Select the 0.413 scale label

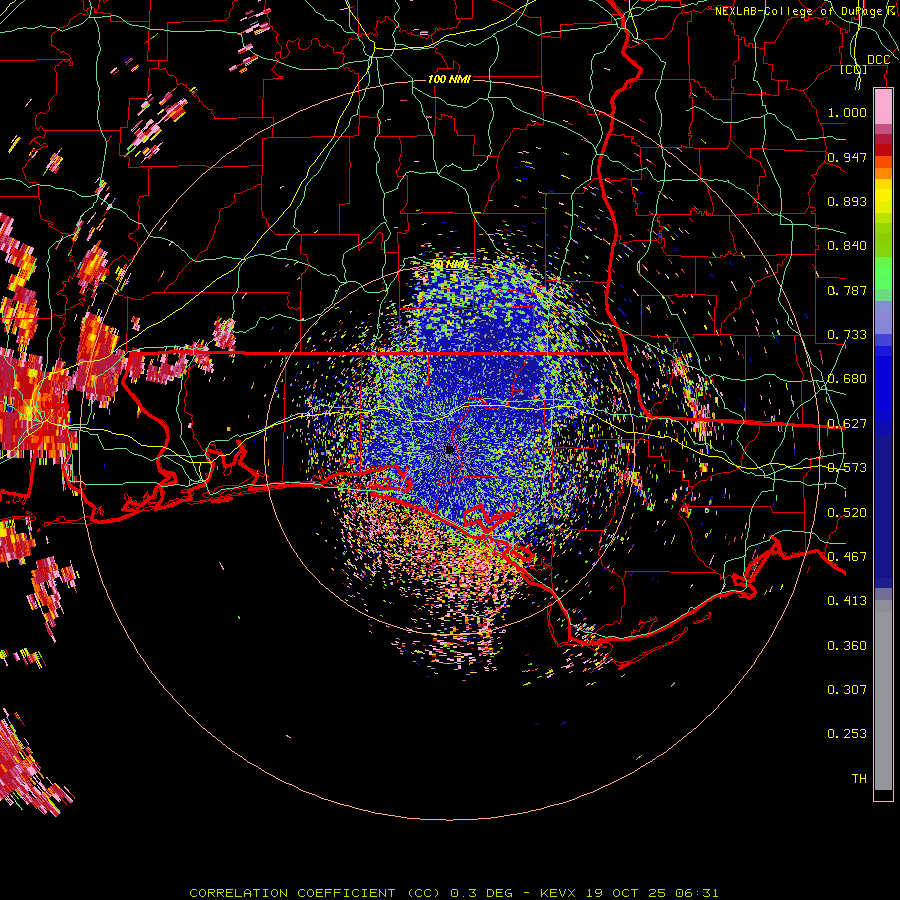click(x=847, y=601)
